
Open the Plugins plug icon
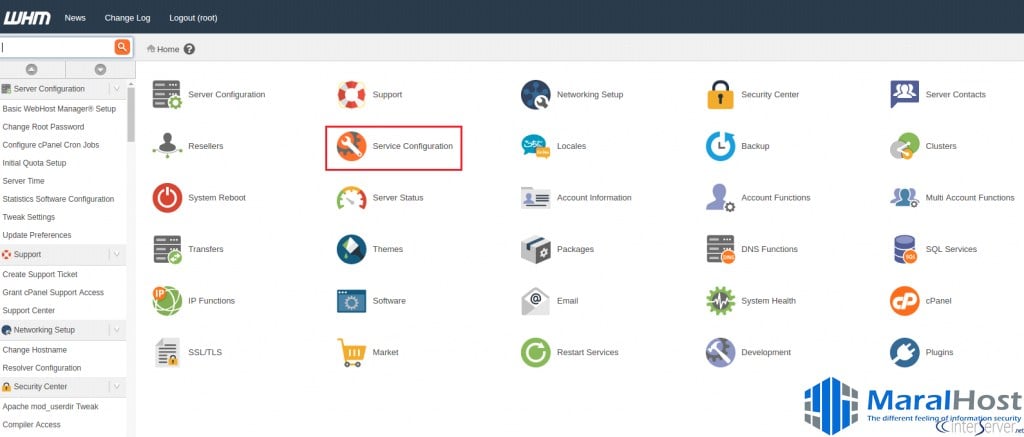(904, 353)
